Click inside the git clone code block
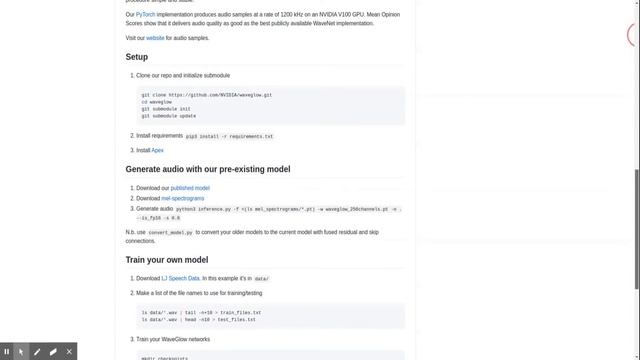This screenshot has width=640, height=360. coord(271,105)
